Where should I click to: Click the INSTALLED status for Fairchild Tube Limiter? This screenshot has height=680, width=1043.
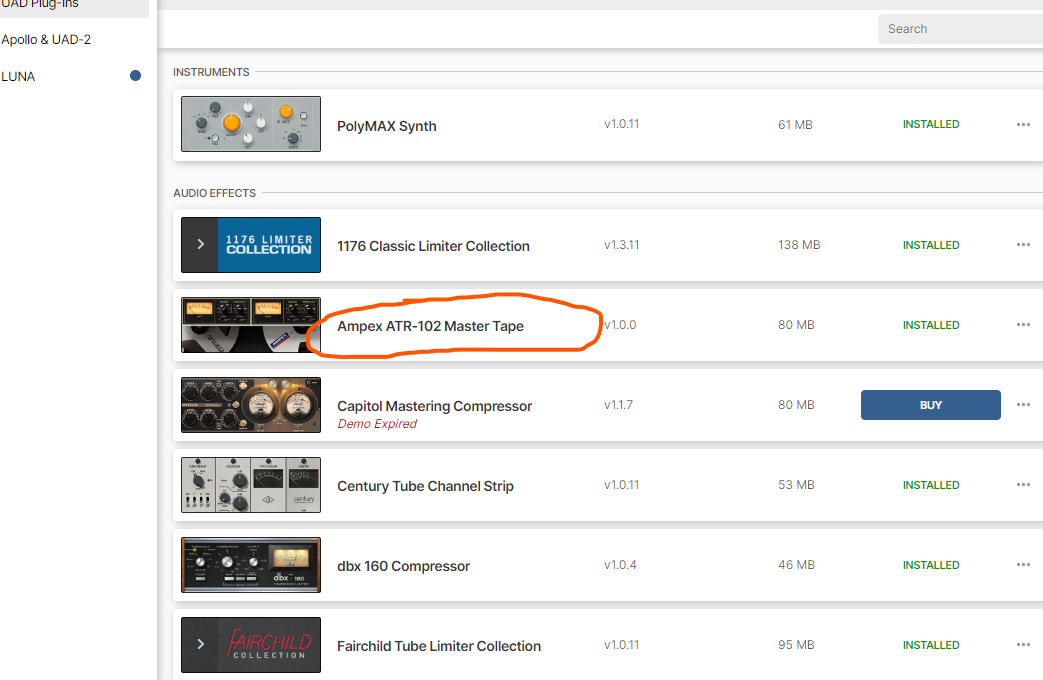[931, 645]
